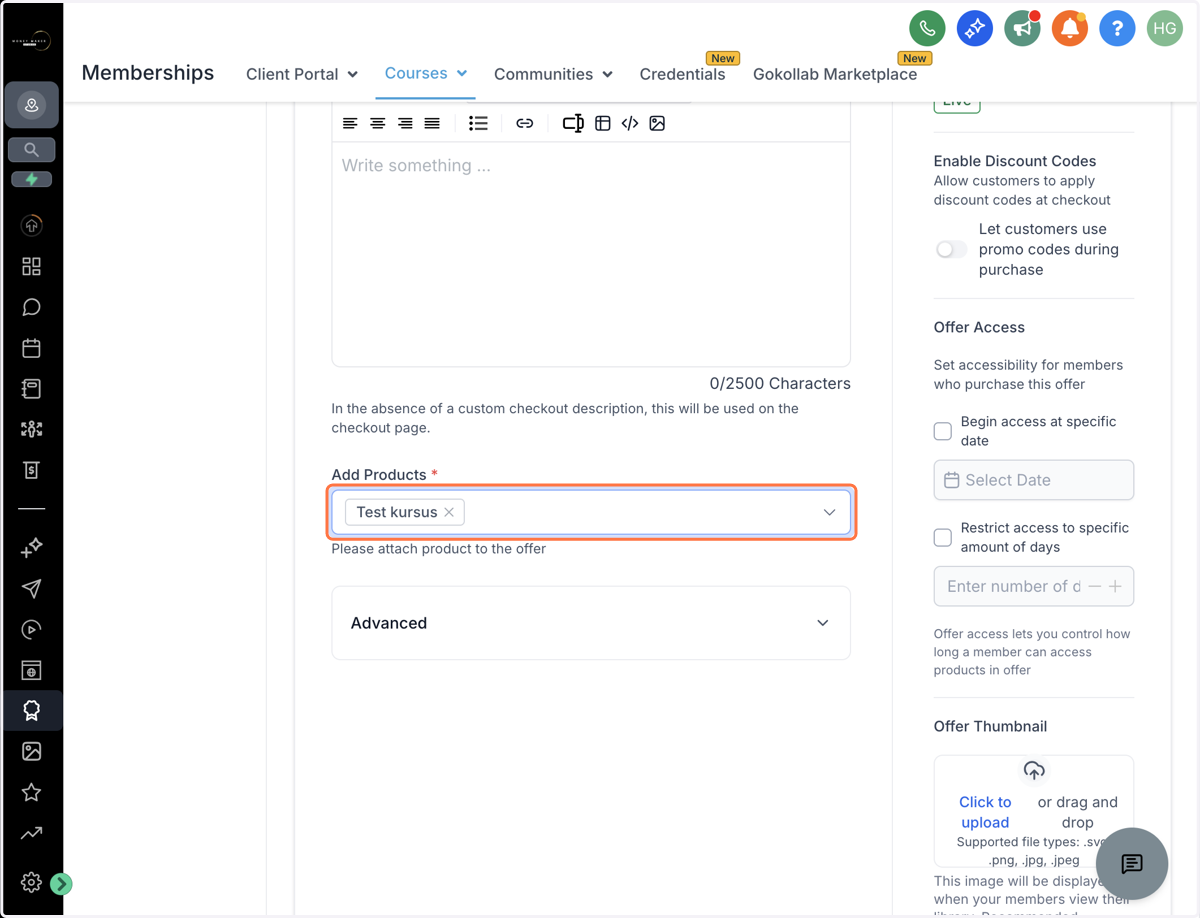The image size is (1200, 918).
Task: Remove the Test kursus product tag
Action: pos(449,512)
